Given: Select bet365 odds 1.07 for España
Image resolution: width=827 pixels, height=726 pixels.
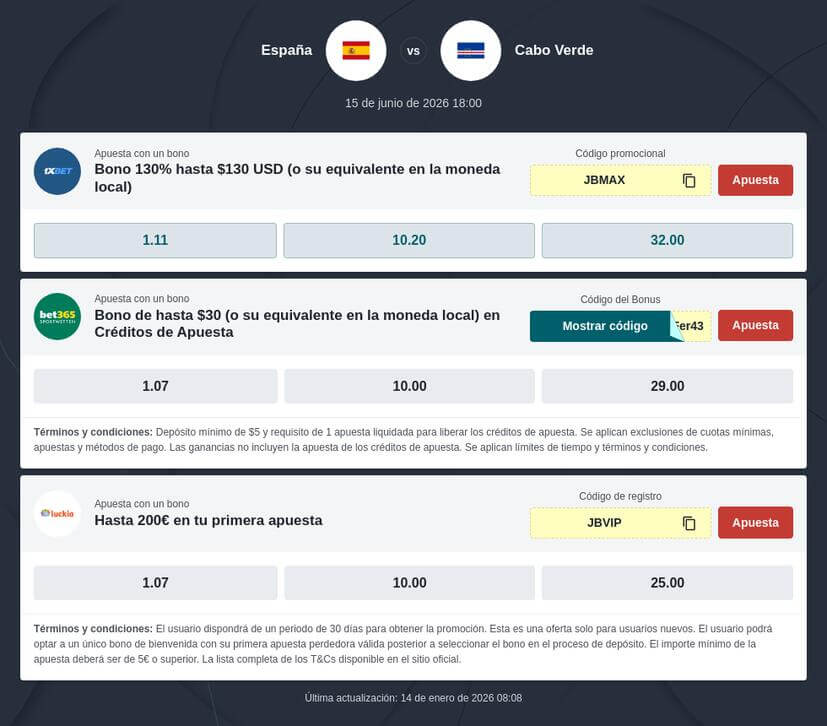Looking at the screenshot, I should click(155, 386).
